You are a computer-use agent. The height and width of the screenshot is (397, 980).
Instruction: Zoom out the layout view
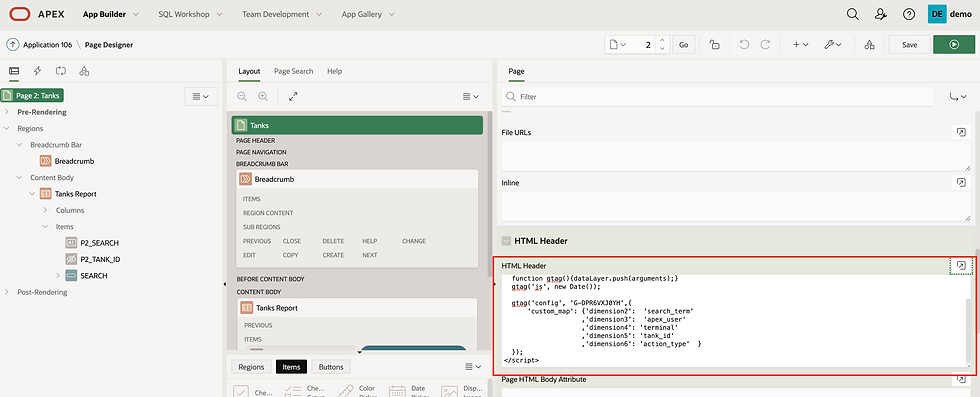click(x=242, y=96)
